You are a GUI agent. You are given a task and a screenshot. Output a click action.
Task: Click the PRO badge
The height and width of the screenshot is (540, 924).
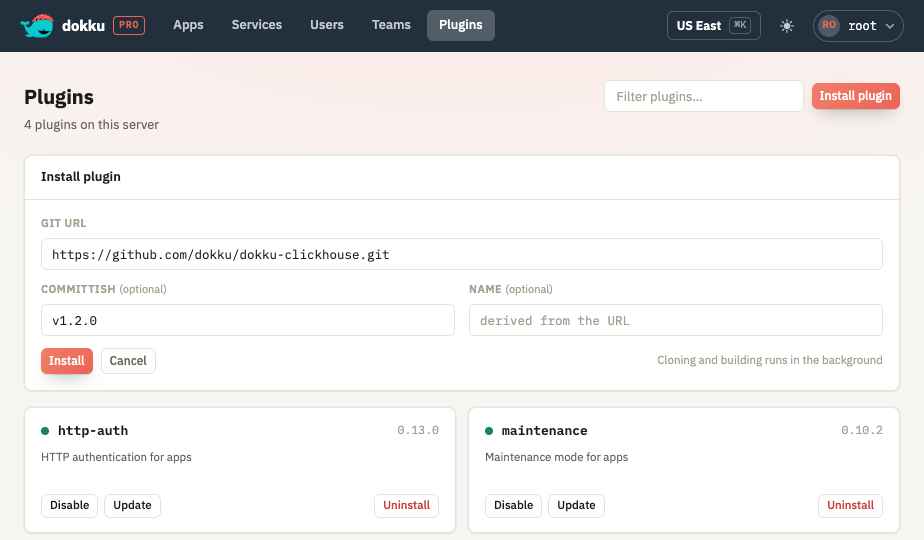coord(129,25)
